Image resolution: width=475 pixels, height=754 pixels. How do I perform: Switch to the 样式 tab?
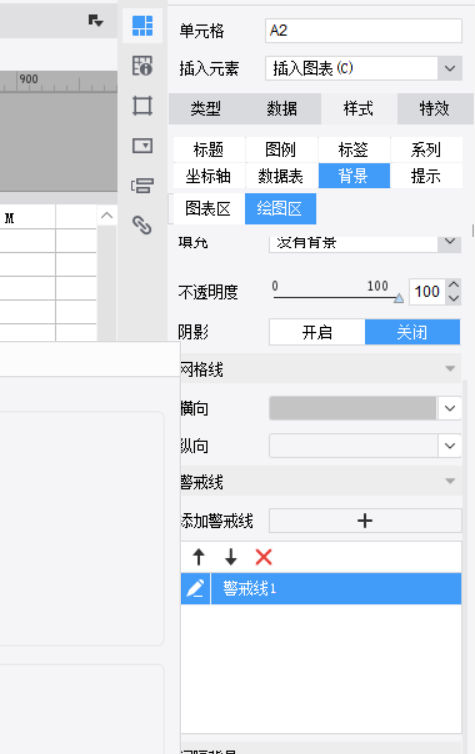(x=359, y=109)
